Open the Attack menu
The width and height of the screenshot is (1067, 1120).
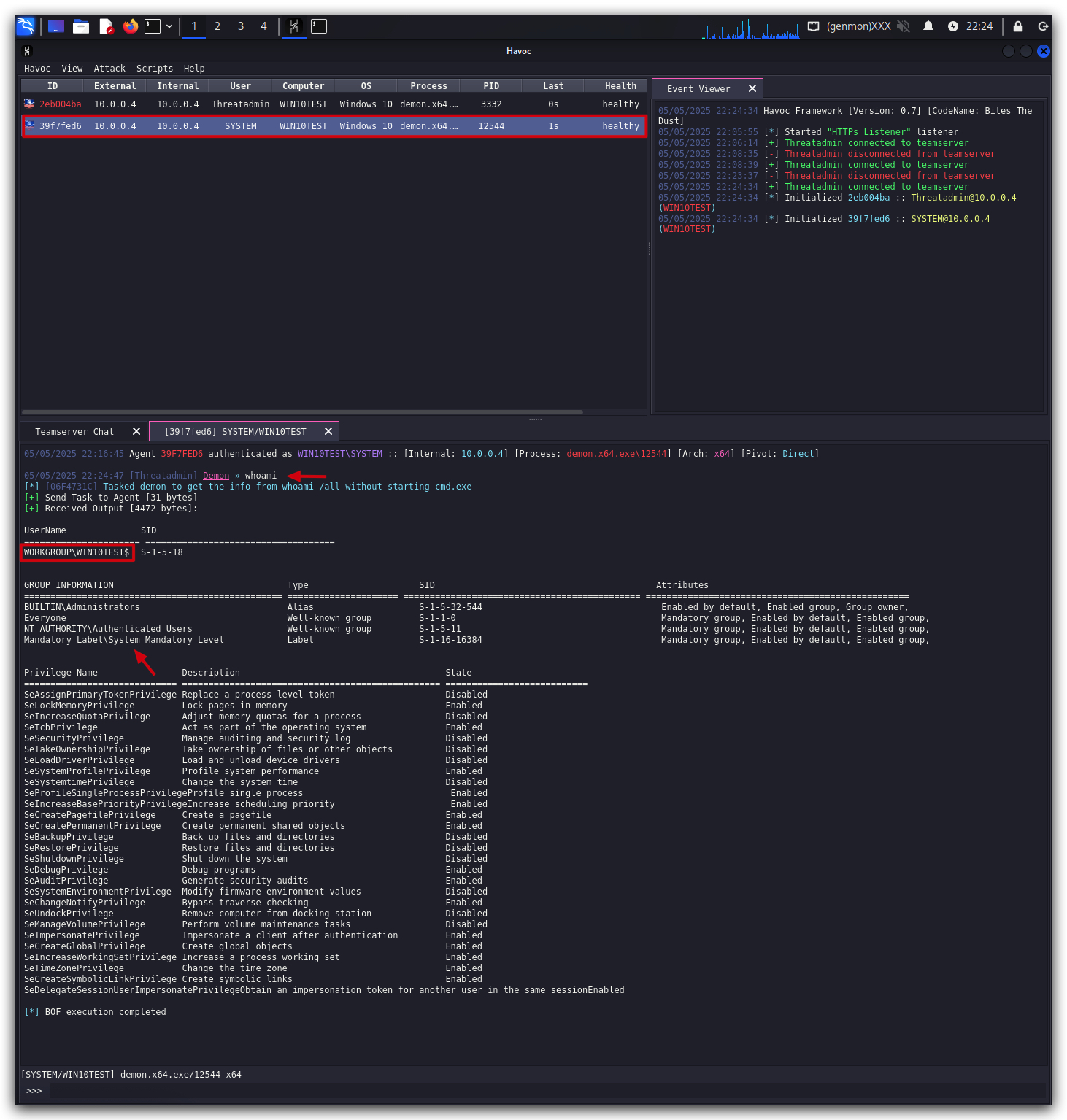click(x=109, y=69)
